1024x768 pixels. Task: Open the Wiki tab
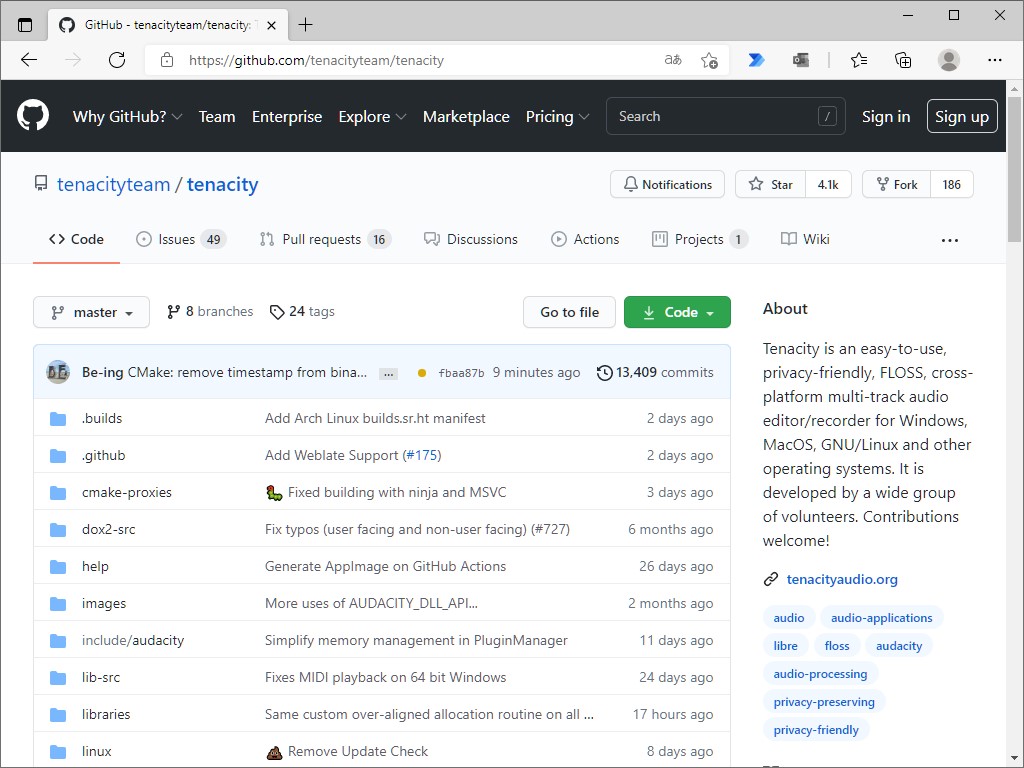click(x=805, y=239)
